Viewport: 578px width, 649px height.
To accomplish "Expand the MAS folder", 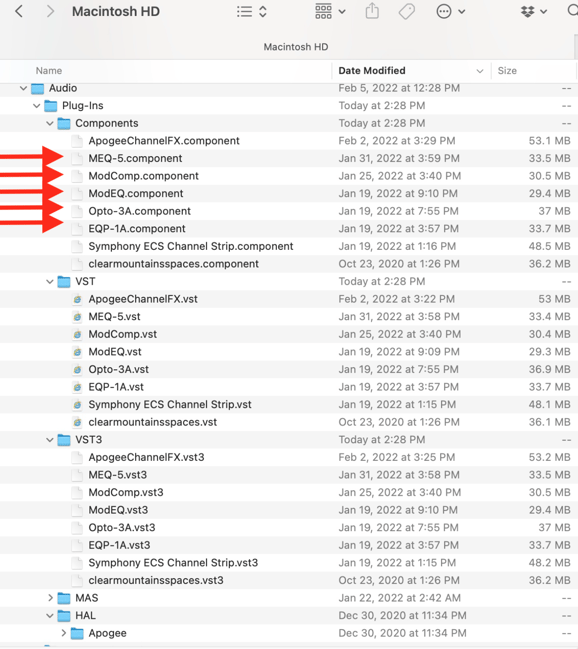I will click(x=50, y=598).
